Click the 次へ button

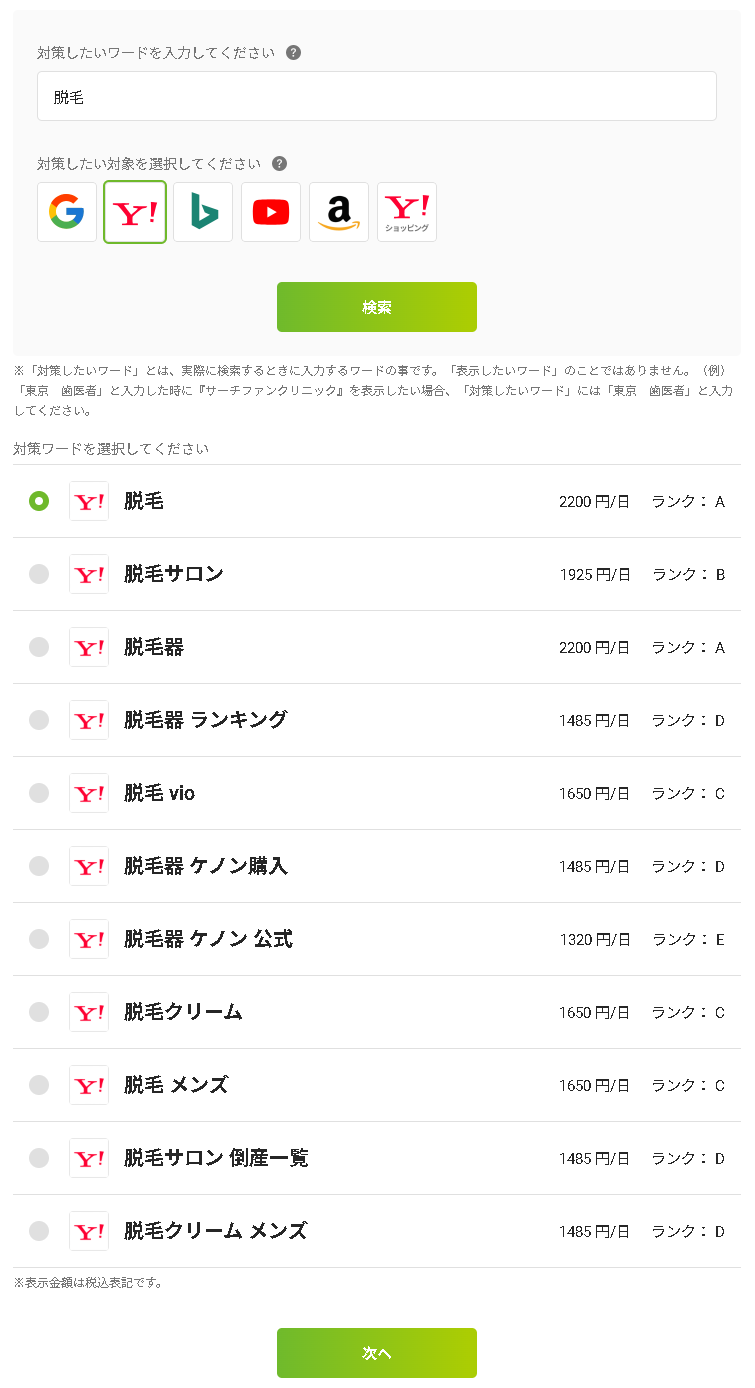377,1353
